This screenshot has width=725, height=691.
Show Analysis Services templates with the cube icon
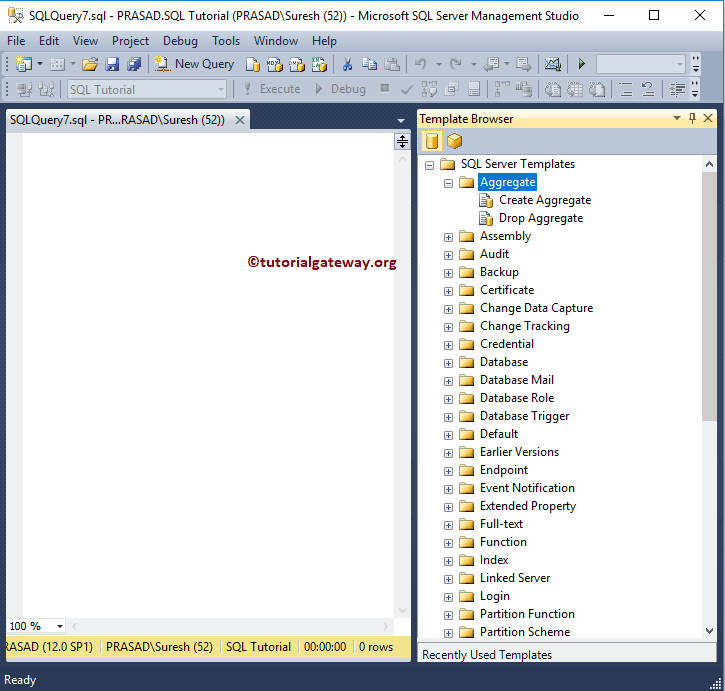coord(455,141)
